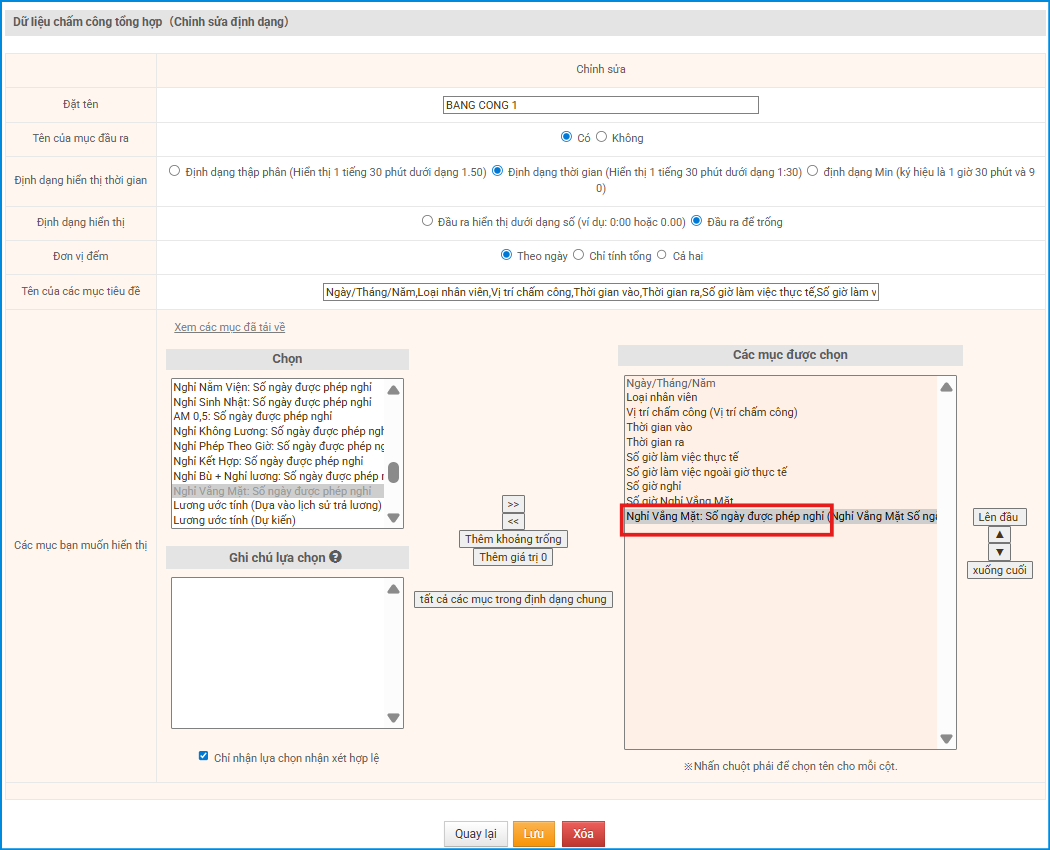Click the red Xóa button
The height and width of the screenshot is (850, 1050).
[583, 834]
